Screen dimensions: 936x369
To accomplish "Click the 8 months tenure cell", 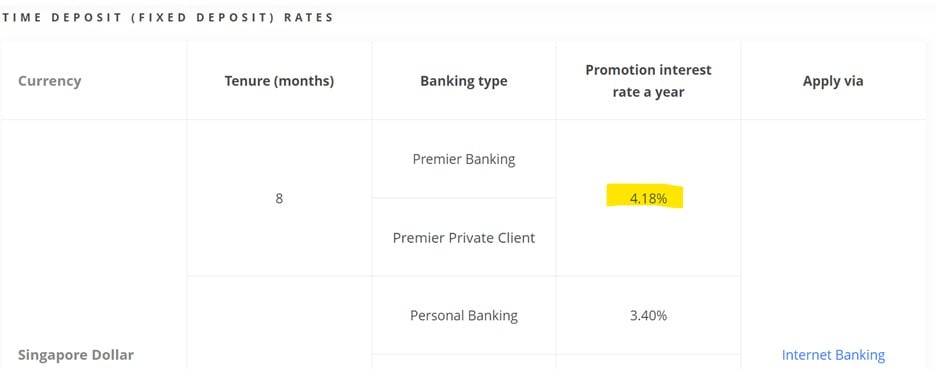I will [x=279, y=199].
